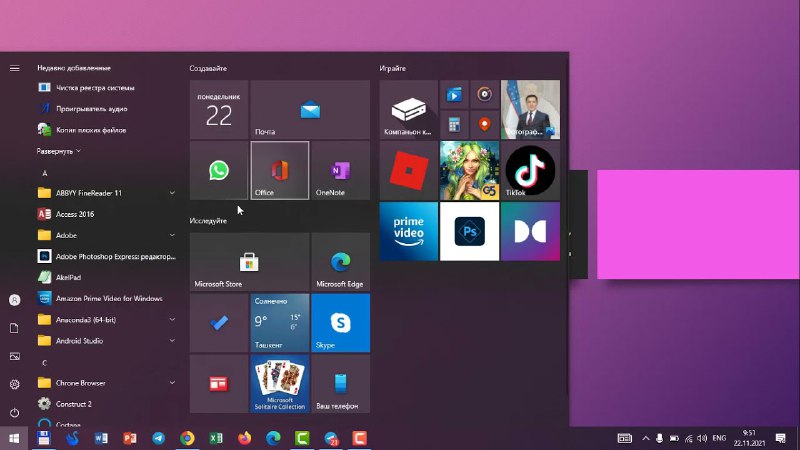The width and height of the screenshot is (800, 450).
Task: Open Google Chrome from the taskbar
Action: 187,438
